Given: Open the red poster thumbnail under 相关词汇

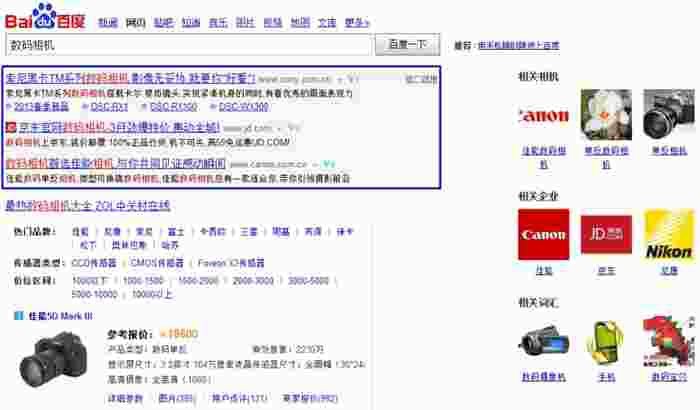Looking at the screenshot, I should click(669, 342).
